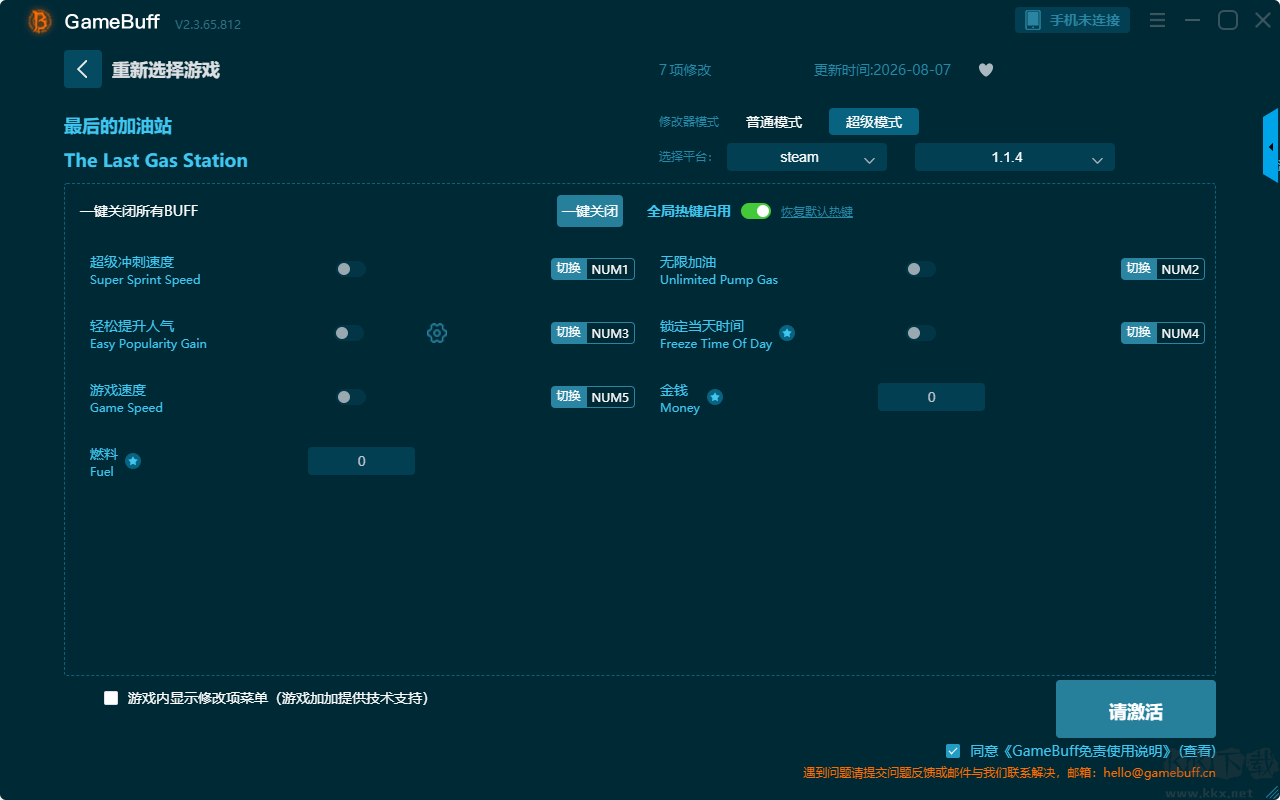The image size is (1280, 800).
Task: Click the 7项修改 count text
Action: 685,70
